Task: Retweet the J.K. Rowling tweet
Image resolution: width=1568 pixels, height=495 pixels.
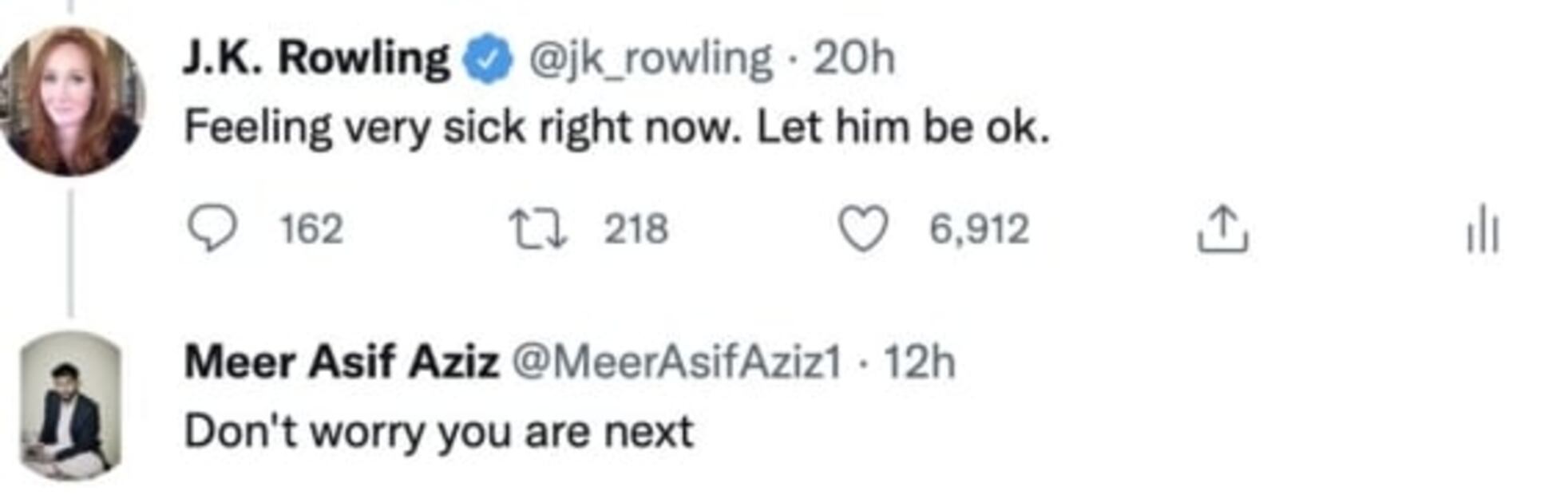Action: pos(538,229)
